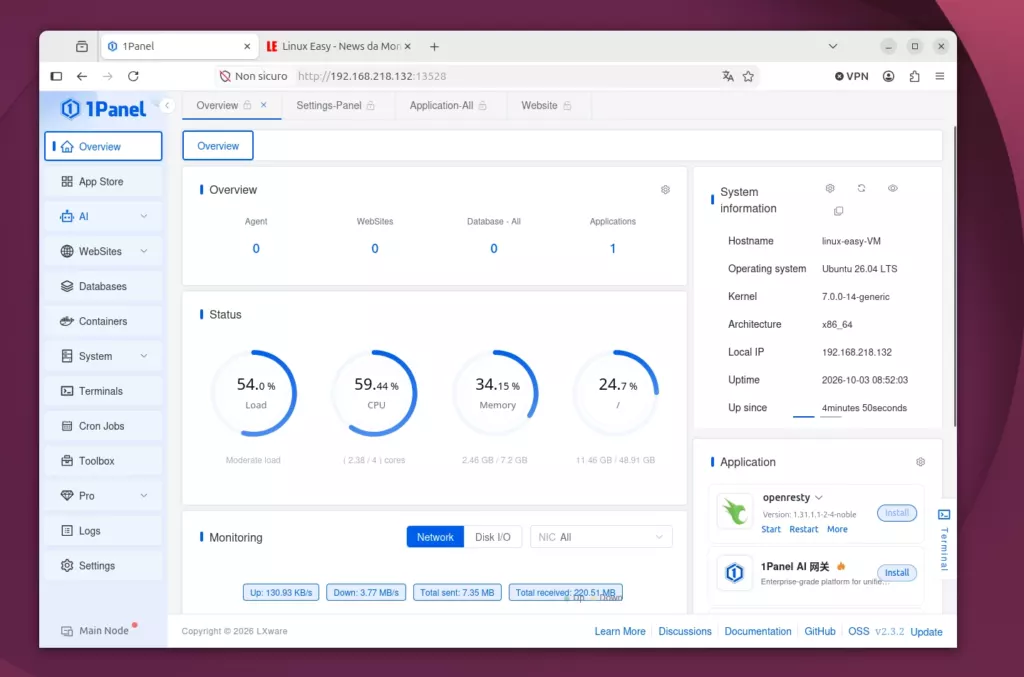1024x677 pixels.
Task: Open Settings in the sidebar
Action: click(x=103, y=565)
